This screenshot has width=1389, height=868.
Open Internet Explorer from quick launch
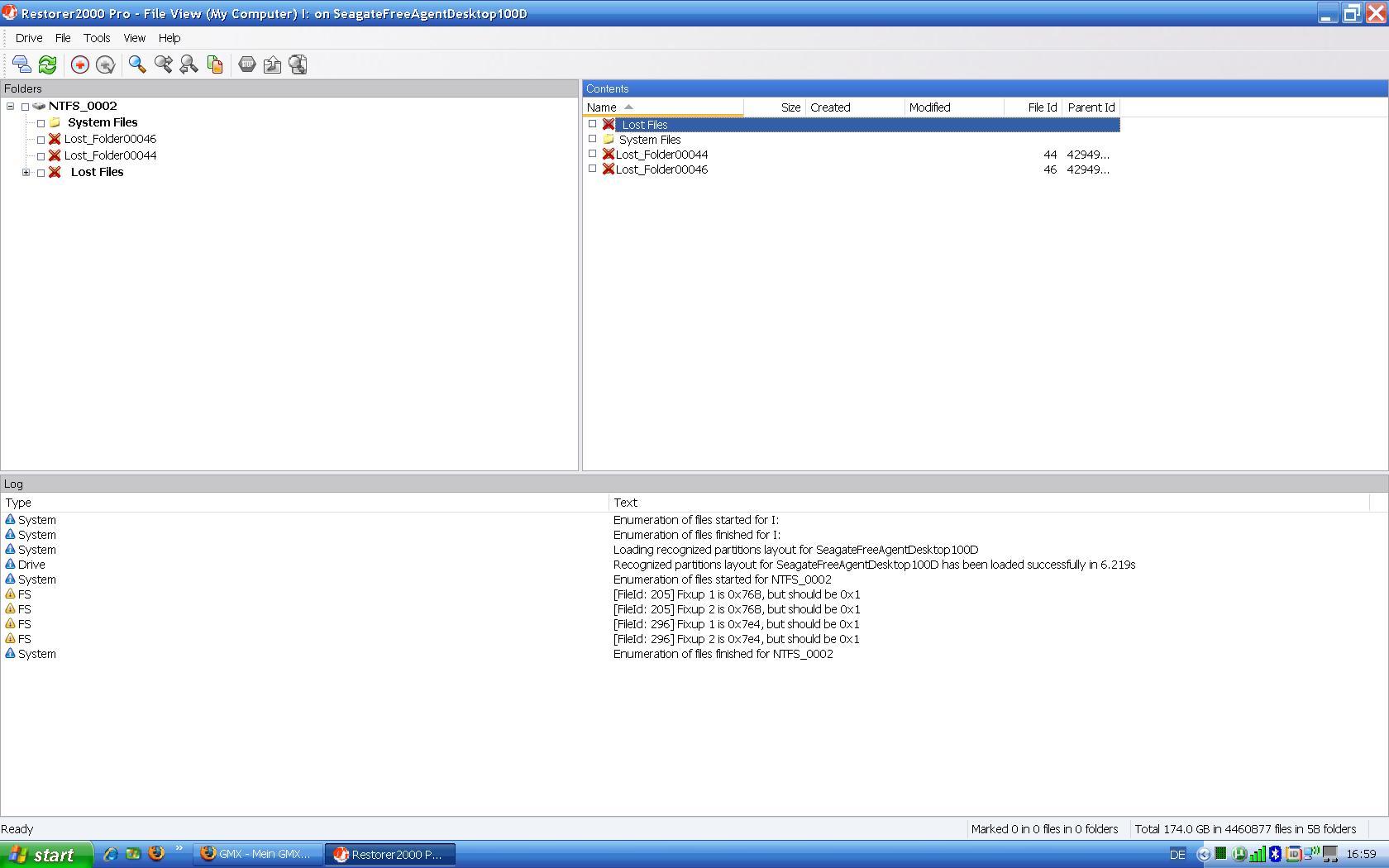click(x=110, y=854)
